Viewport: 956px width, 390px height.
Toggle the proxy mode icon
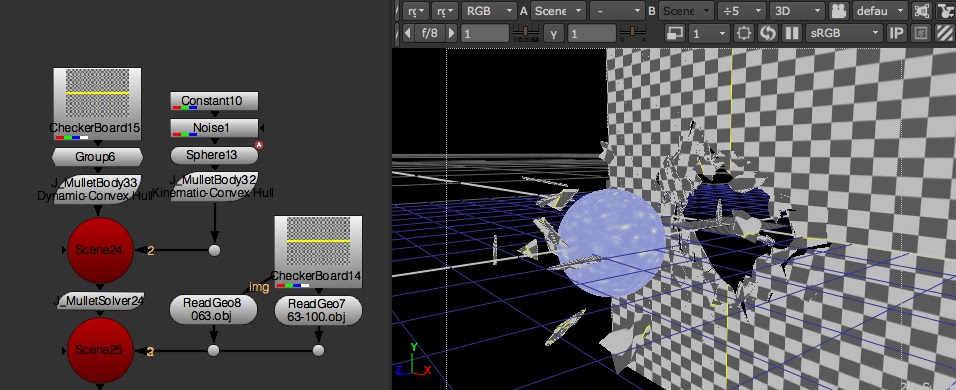(x=674, y=33)
